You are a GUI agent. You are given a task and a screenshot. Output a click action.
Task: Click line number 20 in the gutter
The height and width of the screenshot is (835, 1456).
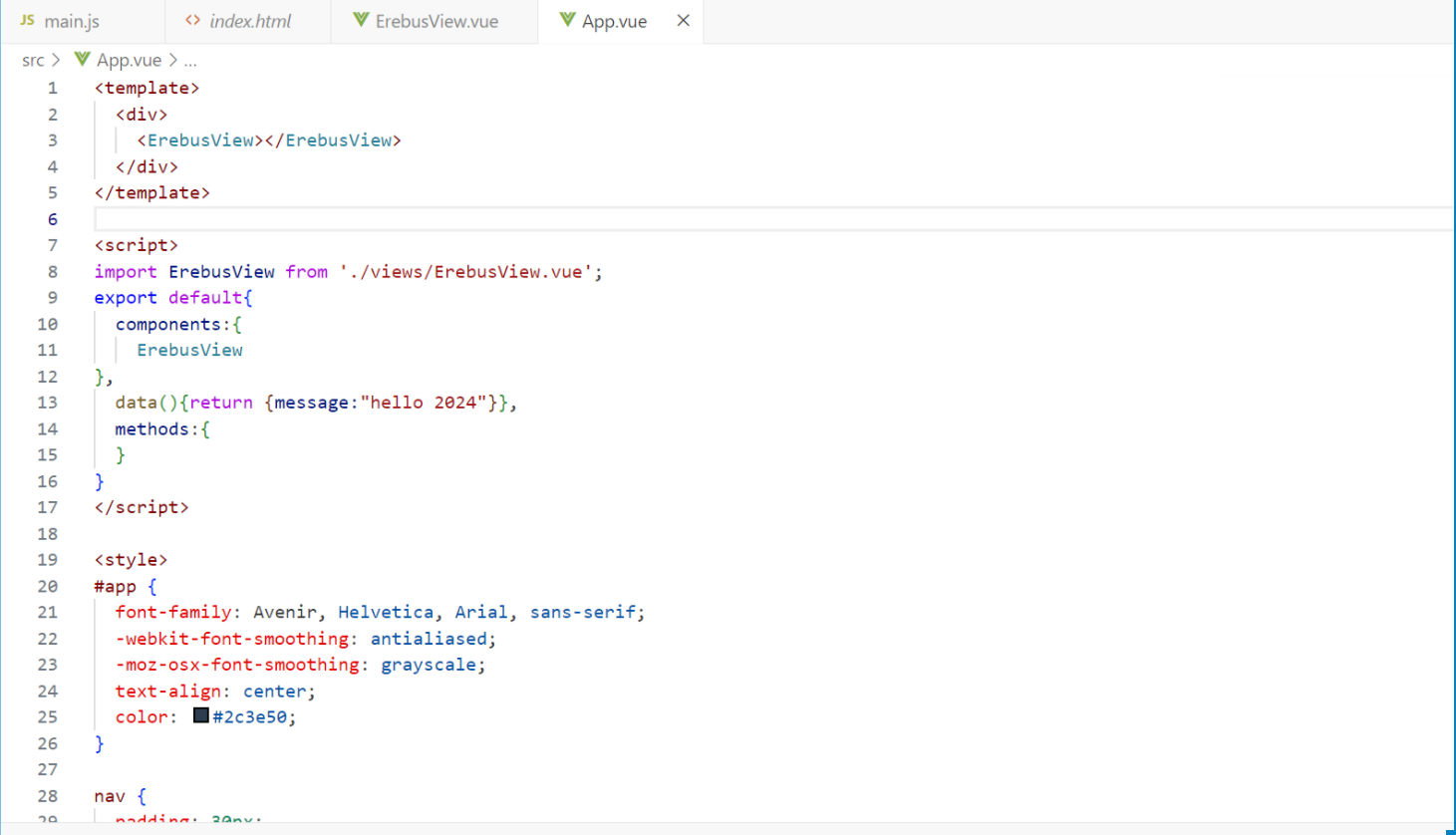(x=47, y=587)
